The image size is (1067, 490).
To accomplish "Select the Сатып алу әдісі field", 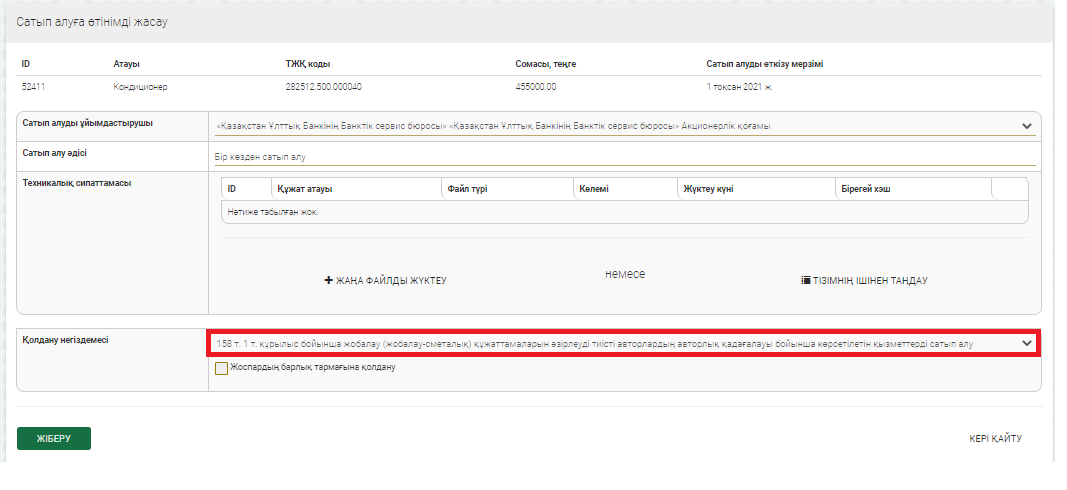I will [624, 157].
